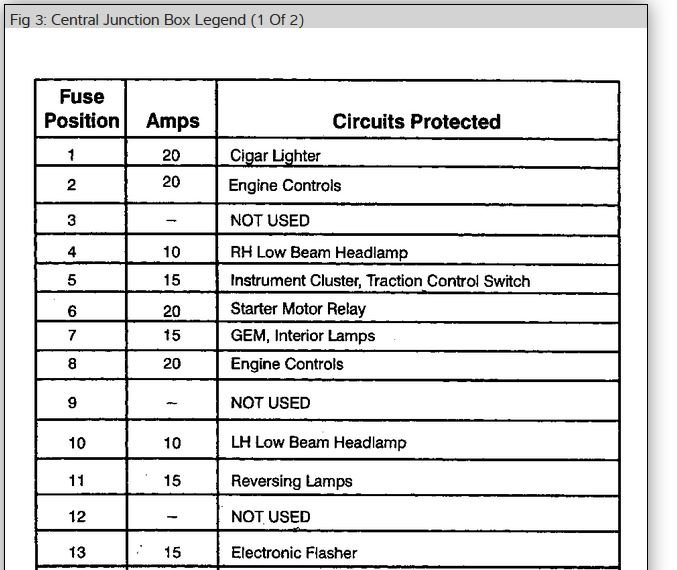Screen dimensions: 677x570
Task: Click the 'Reversing Lamps' circuit entry
Action: (291, 481)
